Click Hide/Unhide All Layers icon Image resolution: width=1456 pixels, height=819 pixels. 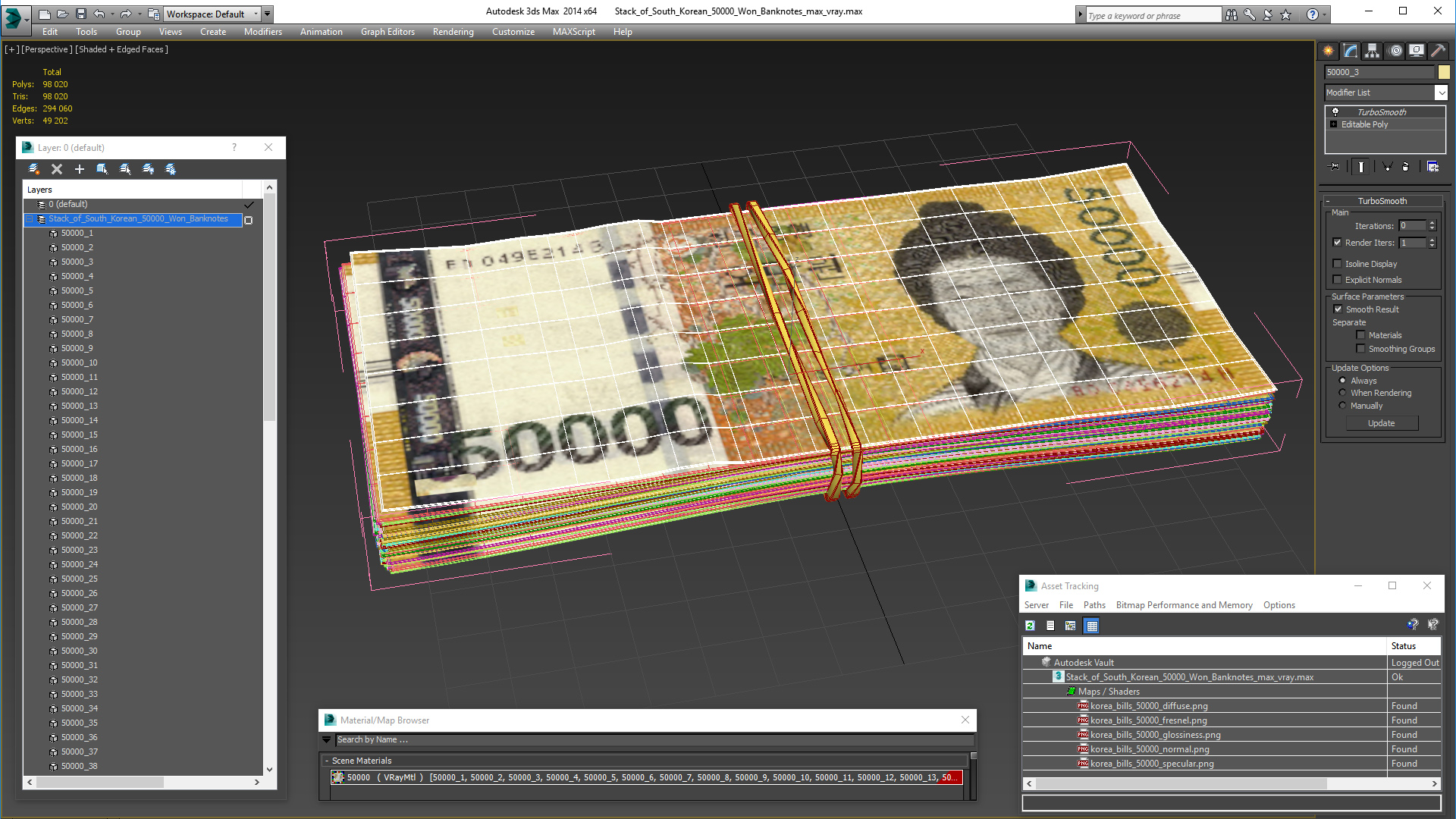pyautogui.click(x=148, y=169)
